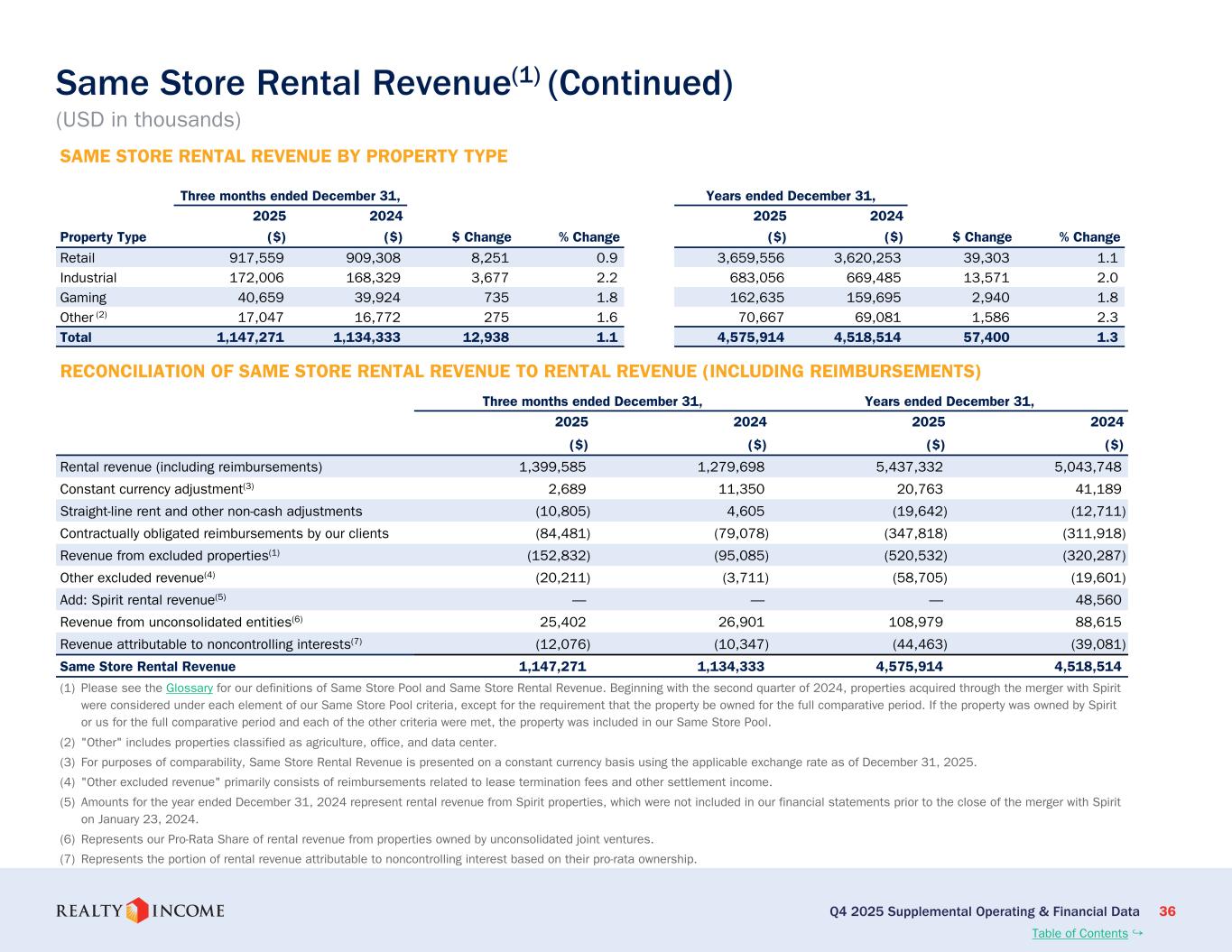The image size is (1232, 952).
Task: Click the arrow icon beside Table of Contents
Action: [1137, 932]
